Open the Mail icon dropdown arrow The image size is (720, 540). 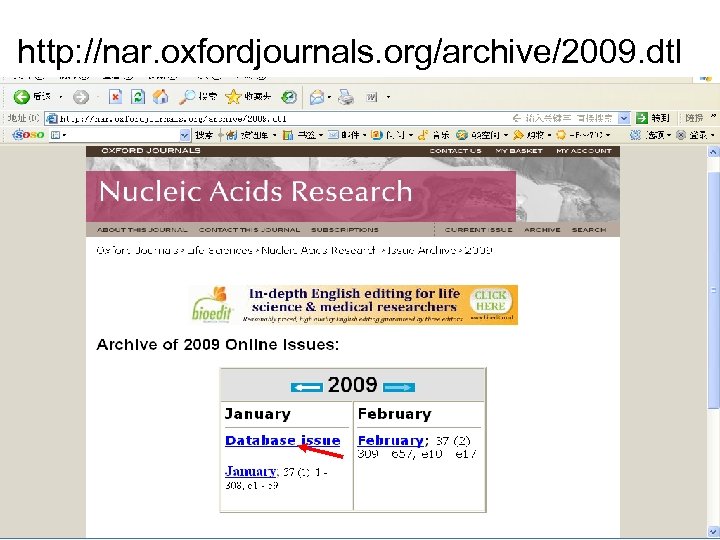point(329,97)
